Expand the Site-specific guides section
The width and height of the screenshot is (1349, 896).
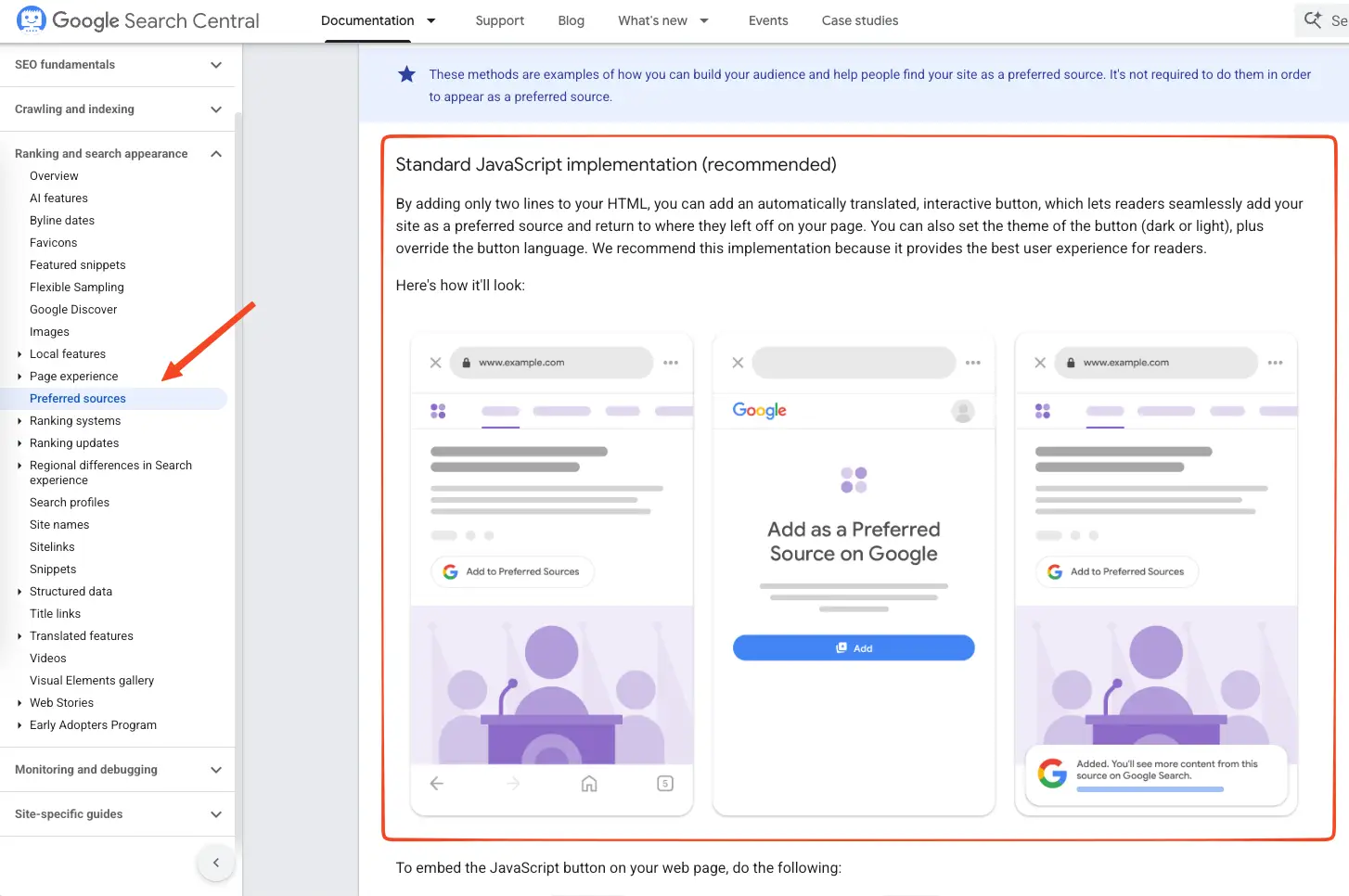point(216,814)
